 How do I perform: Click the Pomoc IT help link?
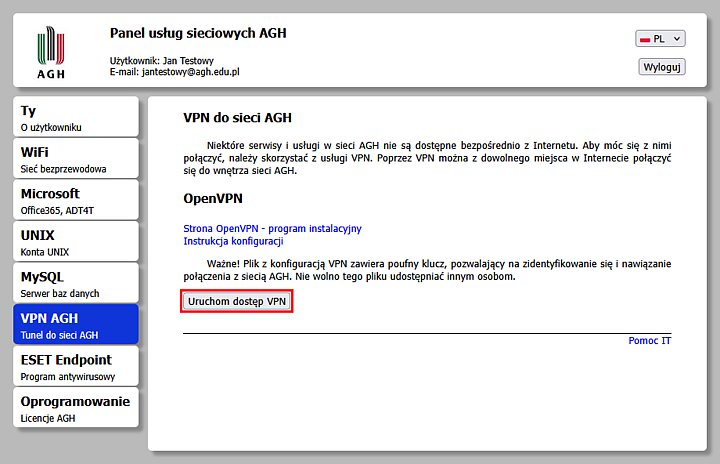650,341
